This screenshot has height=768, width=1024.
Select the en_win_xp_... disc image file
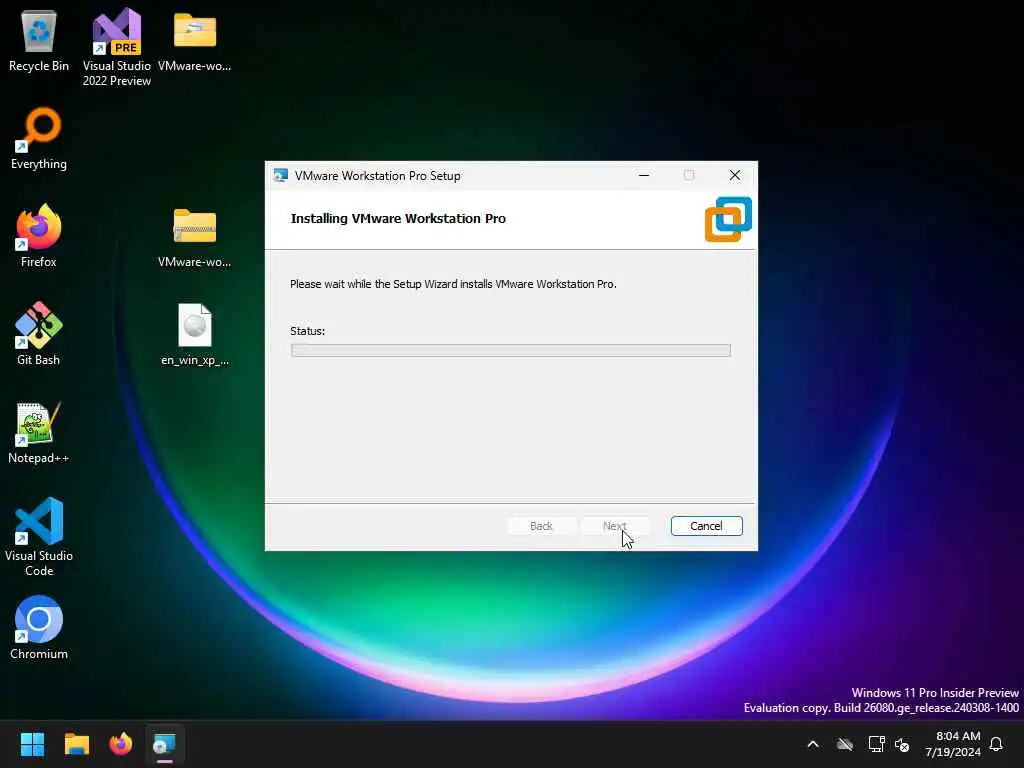[195, 334]
